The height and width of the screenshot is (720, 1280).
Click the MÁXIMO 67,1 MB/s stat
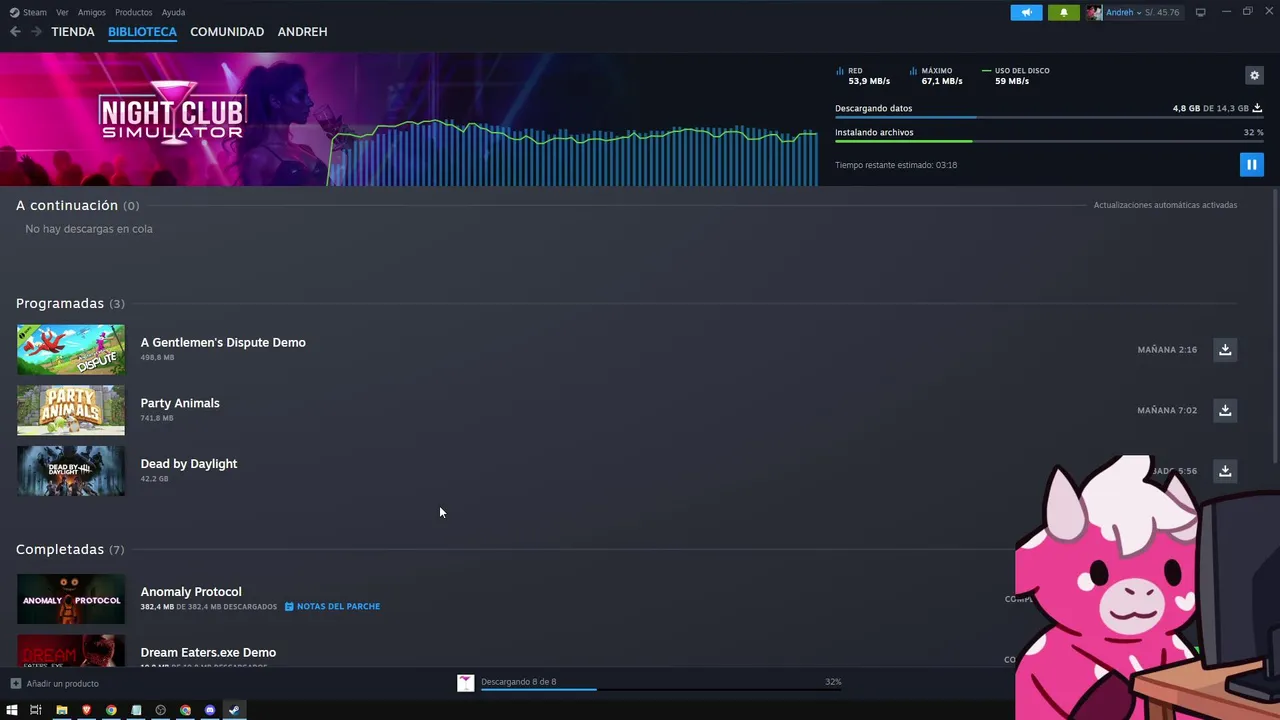(x=936, y=76)
